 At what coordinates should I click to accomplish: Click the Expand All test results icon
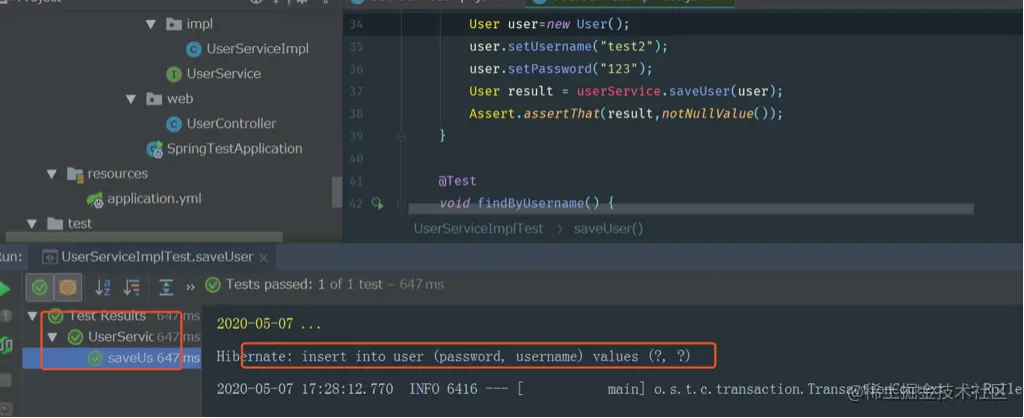(167, 287)
